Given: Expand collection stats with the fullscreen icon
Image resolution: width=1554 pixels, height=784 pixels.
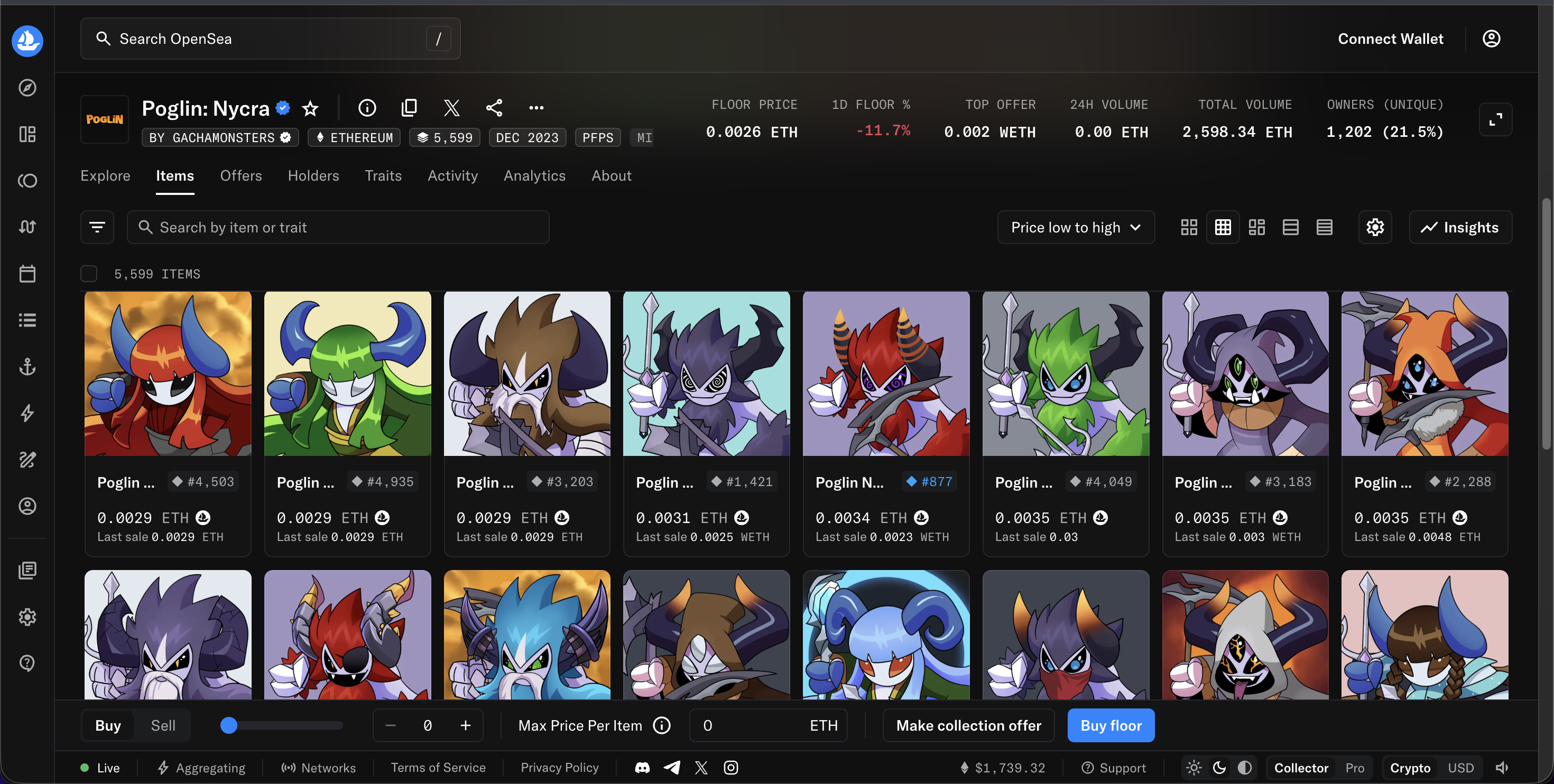Looking at the screenshot, I should tap(1495, 119).
